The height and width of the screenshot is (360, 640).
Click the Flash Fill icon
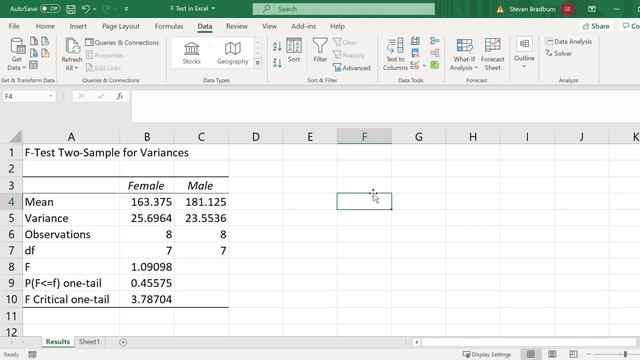415,41
